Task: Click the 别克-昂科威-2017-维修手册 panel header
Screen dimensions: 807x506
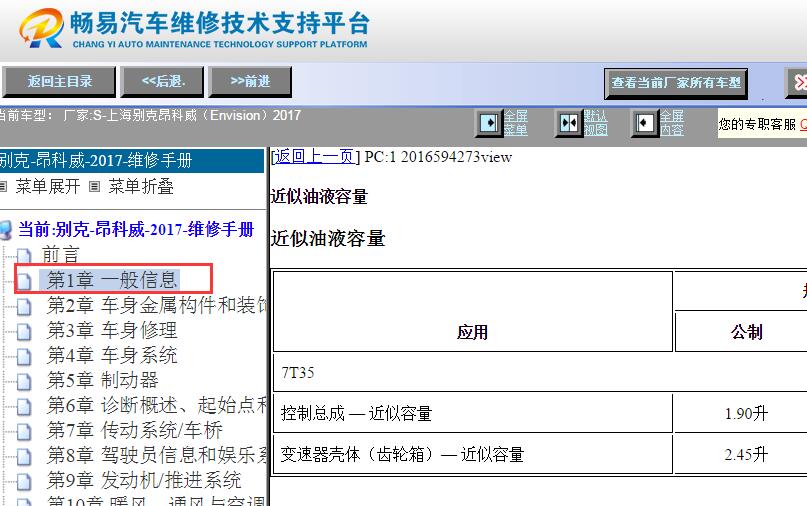Action: click(132, 161)
